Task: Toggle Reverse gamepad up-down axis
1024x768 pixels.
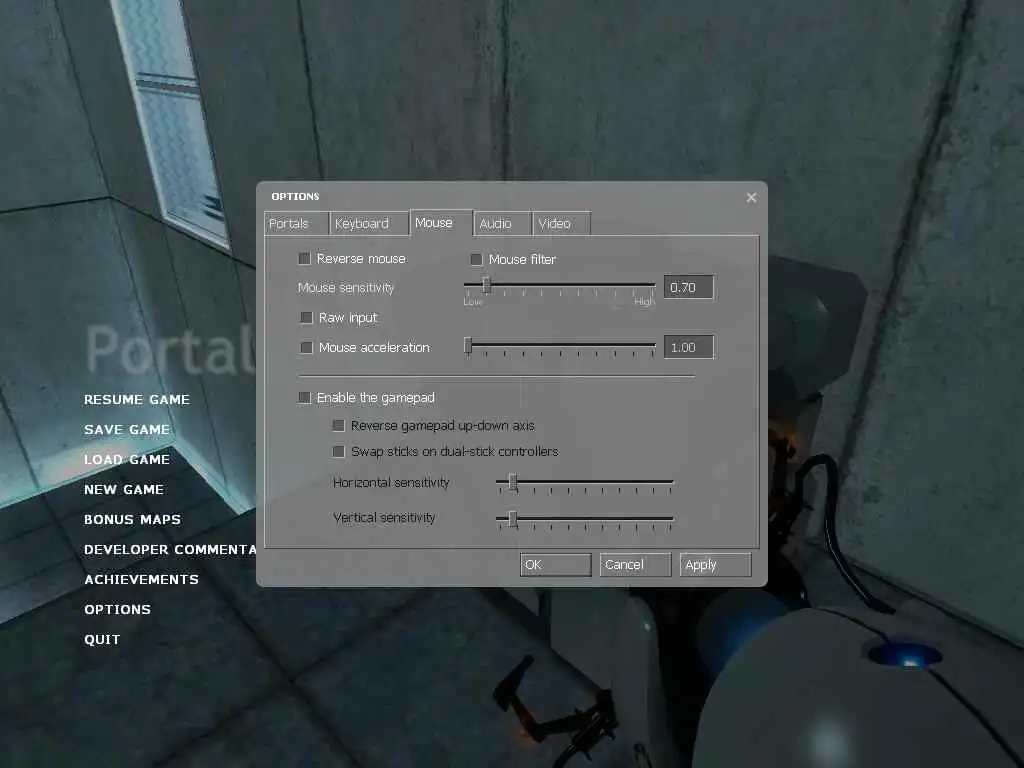Action: click(338, 426)
